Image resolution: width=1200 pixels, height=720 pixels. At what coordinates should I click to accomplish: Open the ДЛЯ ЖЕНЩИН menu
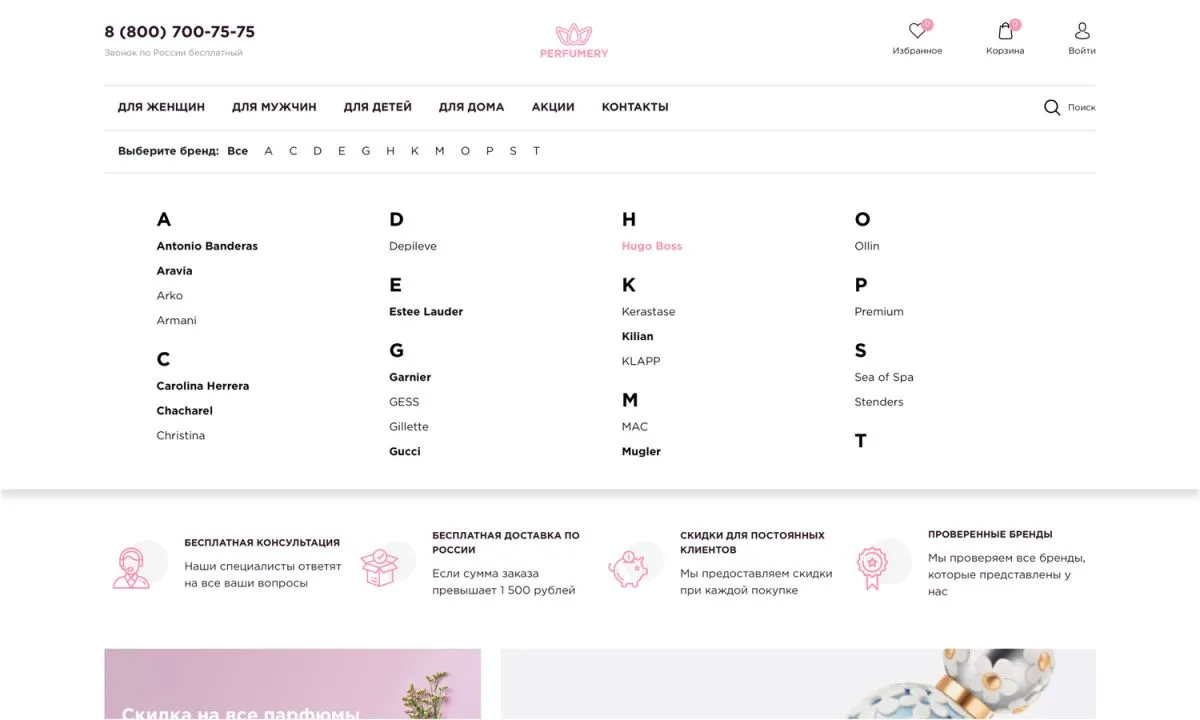coord(160,107)
